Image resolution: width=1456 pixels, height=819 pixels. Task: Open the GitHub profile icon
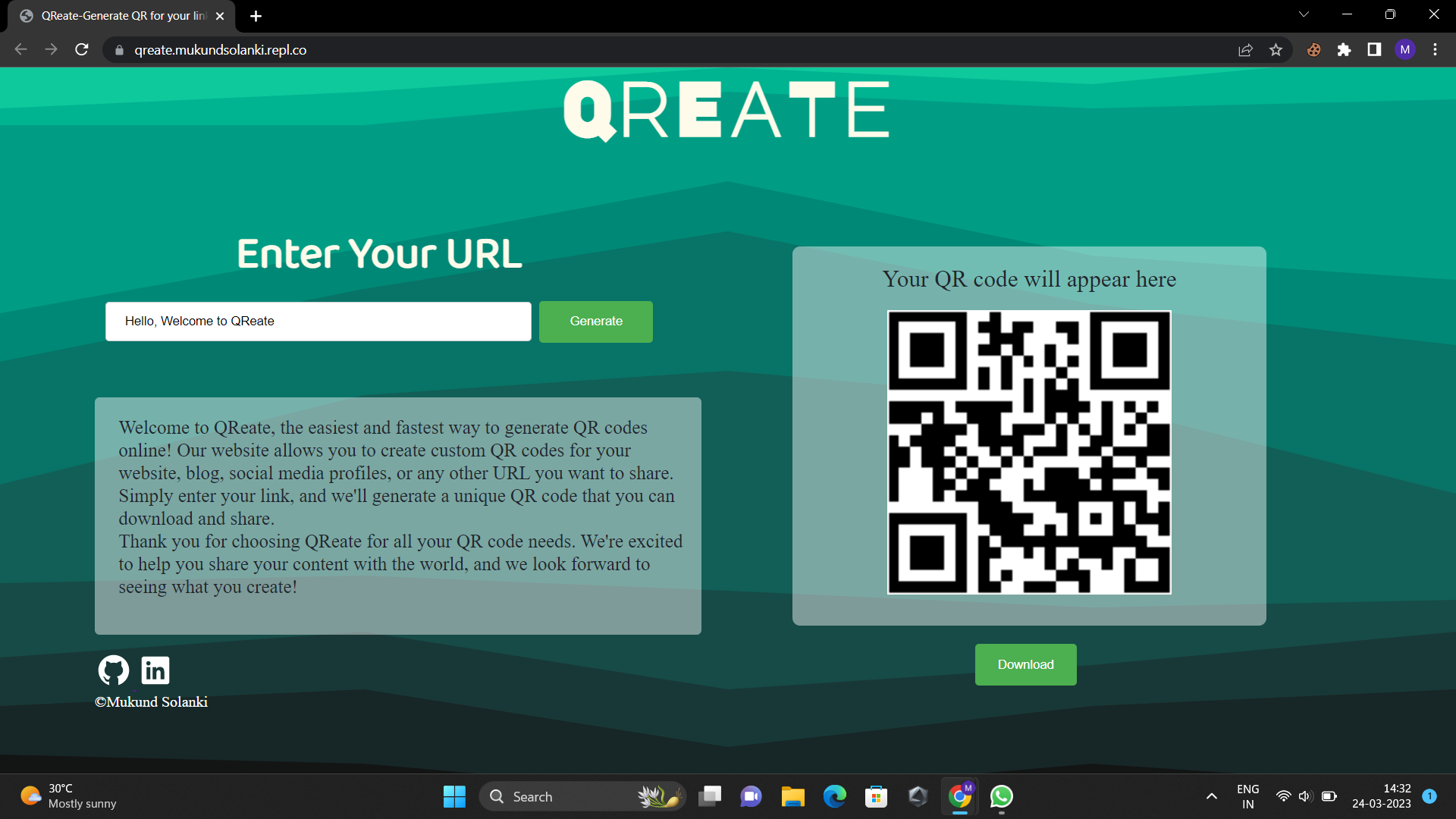point(113,670)
